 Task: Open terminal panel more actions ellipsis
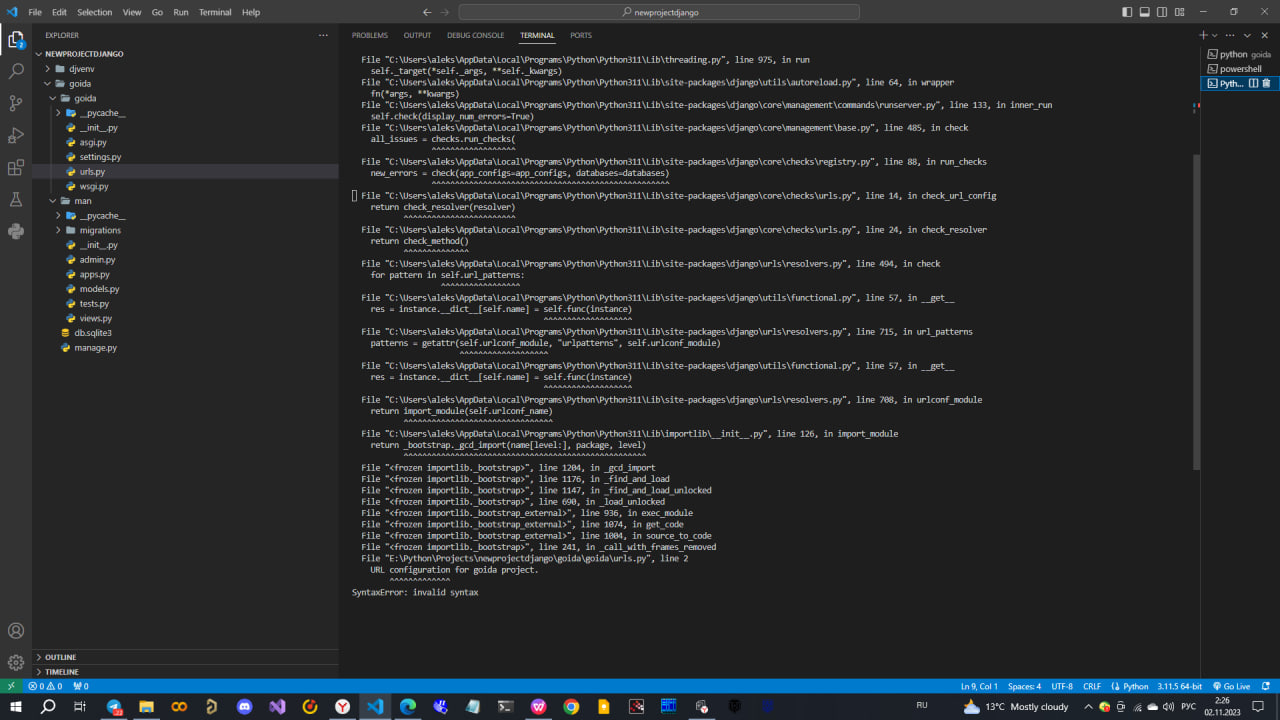1232,35
